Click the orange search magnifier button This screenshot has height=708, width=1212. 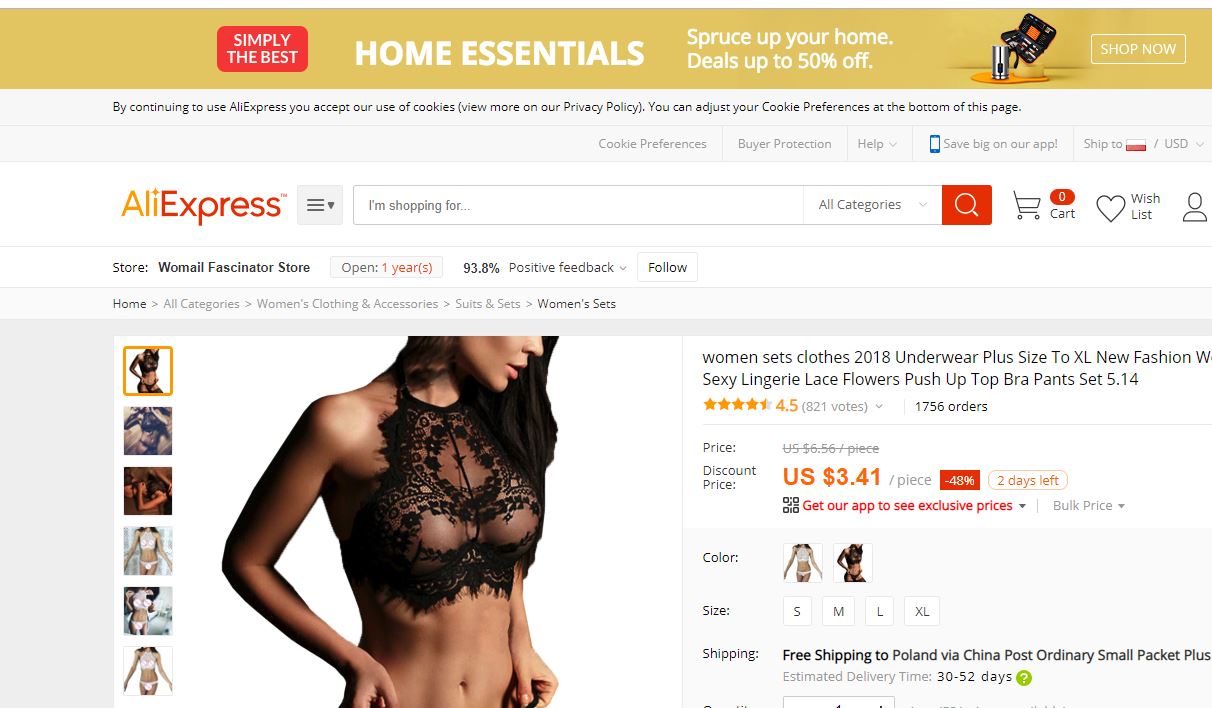(966, 205)
